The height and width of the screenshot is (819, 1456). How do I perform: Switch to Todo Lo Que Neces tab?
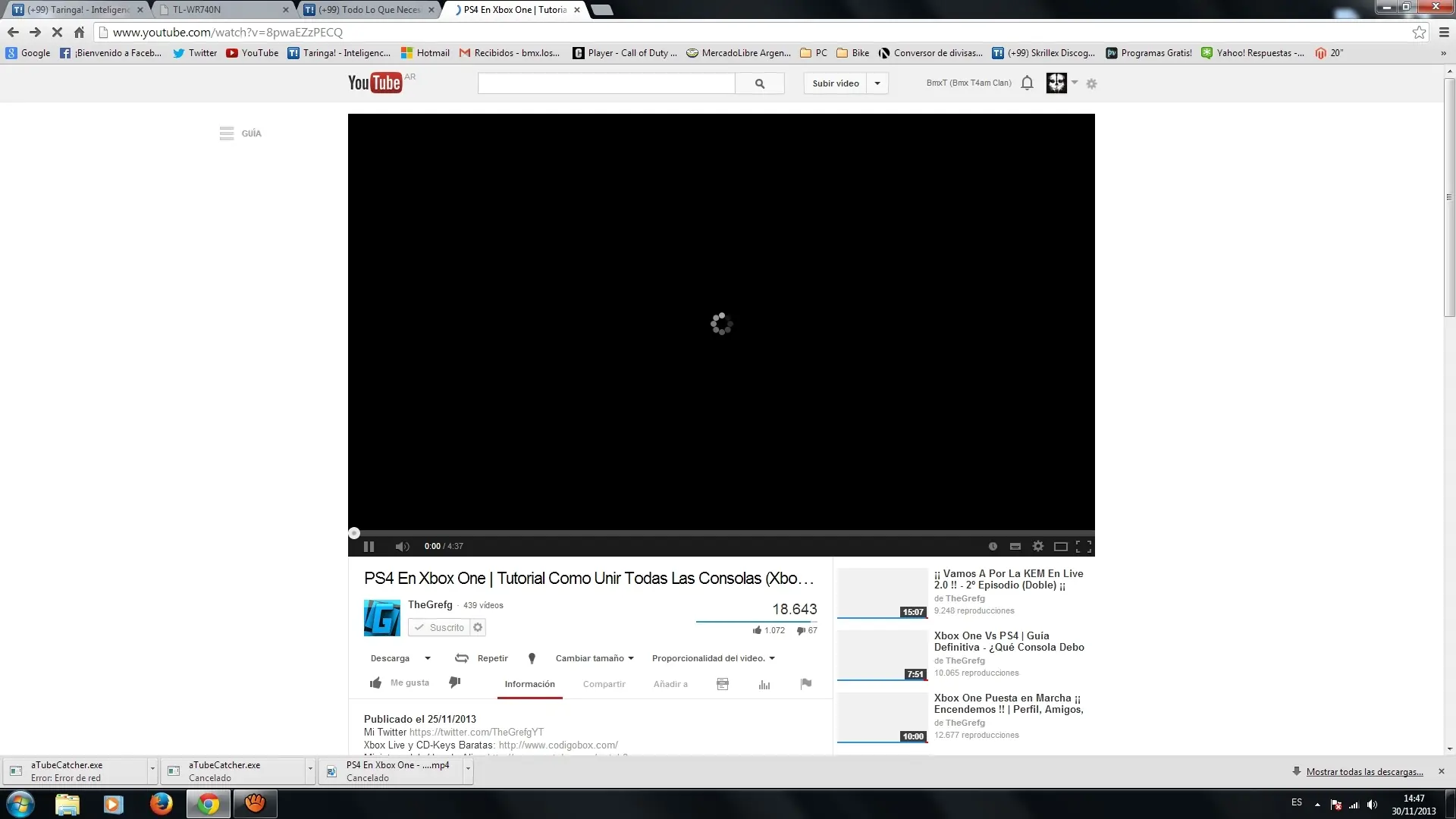point(370,10)
